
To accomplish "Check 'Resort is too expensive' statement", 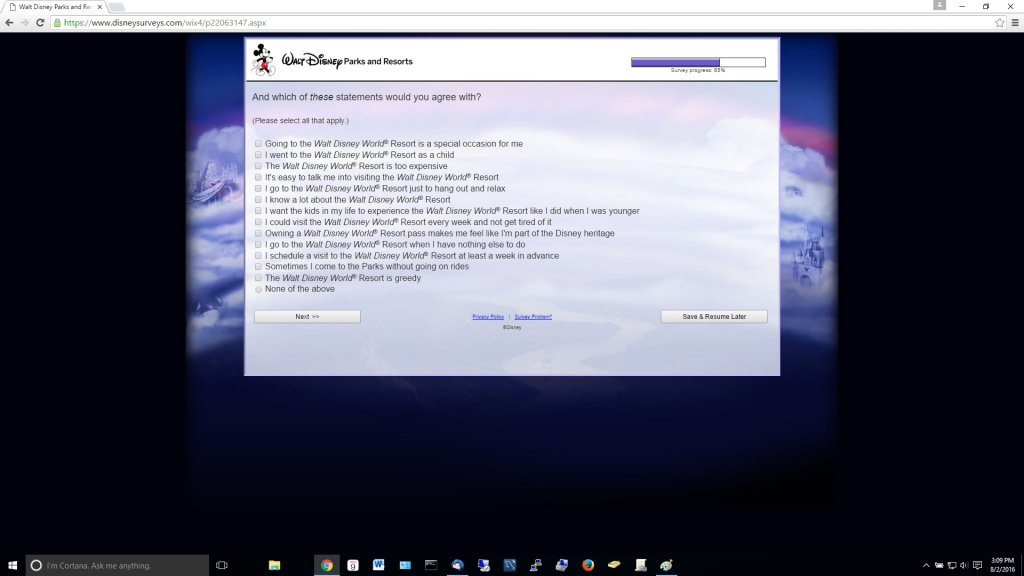I will click(258, 166).
